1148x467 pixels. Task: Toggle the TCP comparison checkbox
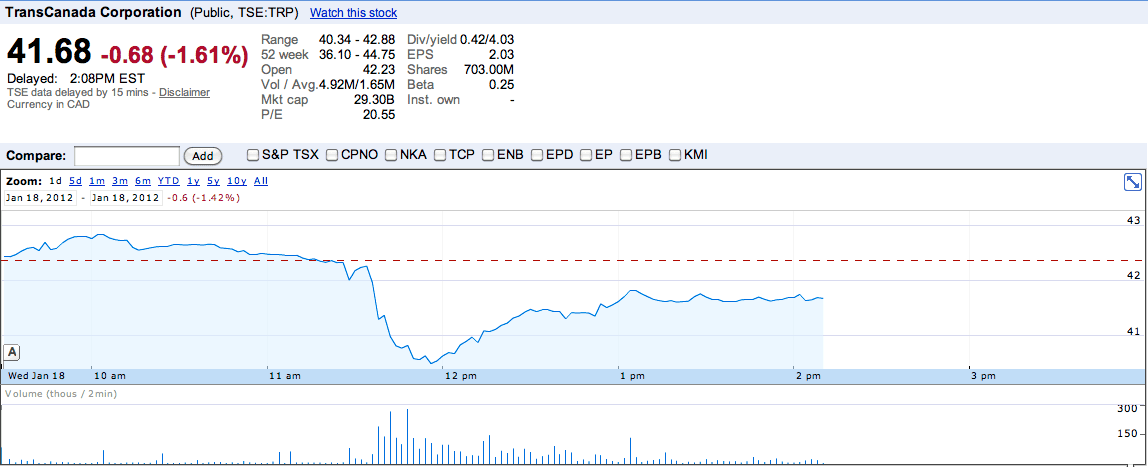coord(440,155)
